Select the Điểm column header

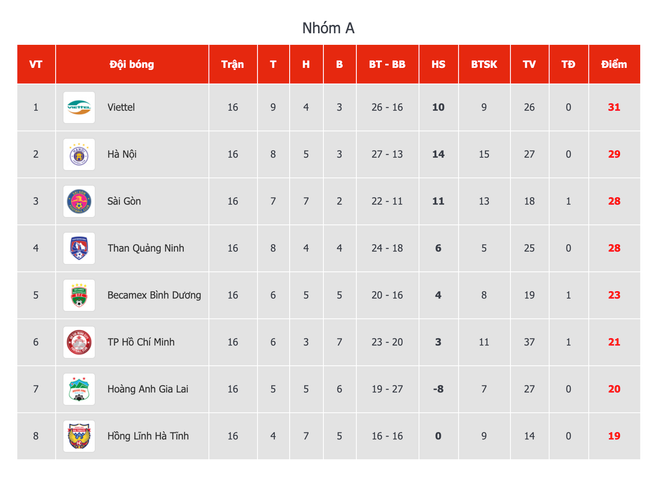pyautogui.click(x=614, y=64)
